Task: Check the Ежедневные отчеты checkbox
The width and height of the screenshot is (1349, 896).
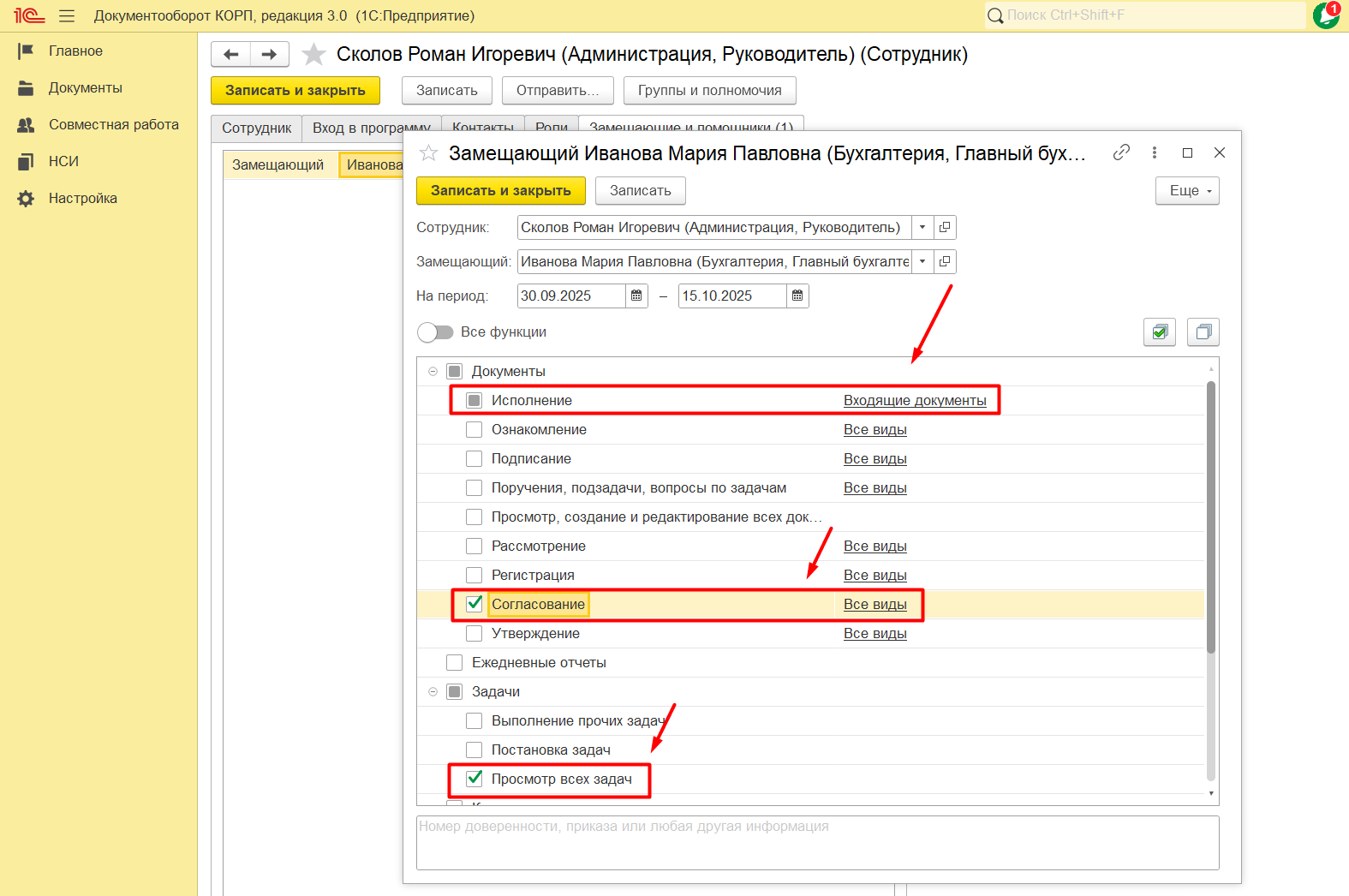Action: pyautogui.click(x=455, y=662)
